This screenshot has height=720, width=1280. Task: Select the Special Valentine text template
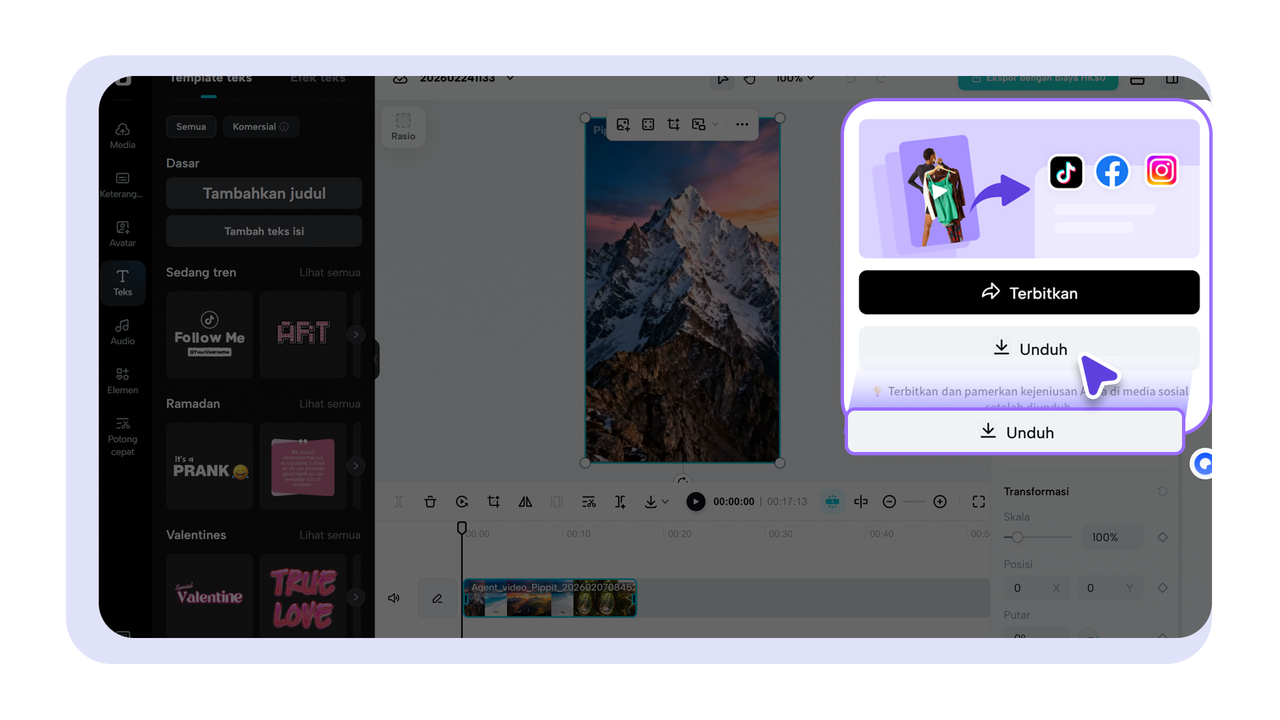pos(210,596)
